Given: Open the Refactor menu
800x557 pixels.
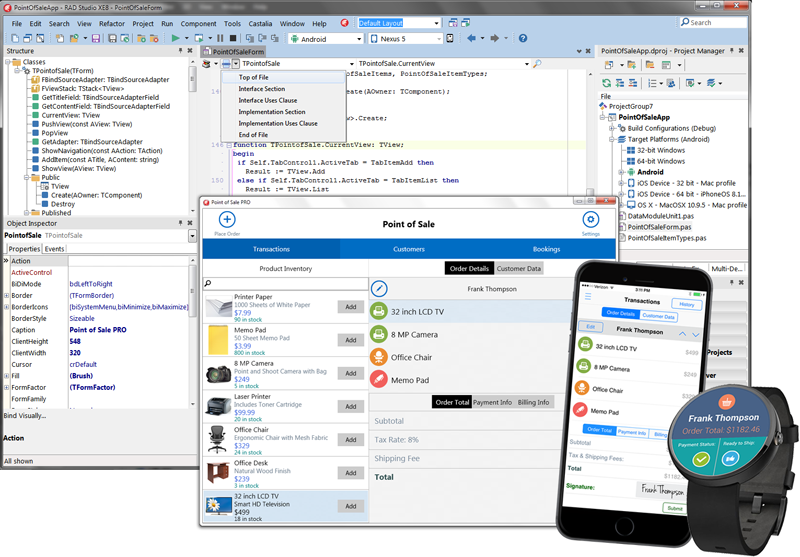Looking at the screenshot, I should 112,23.
